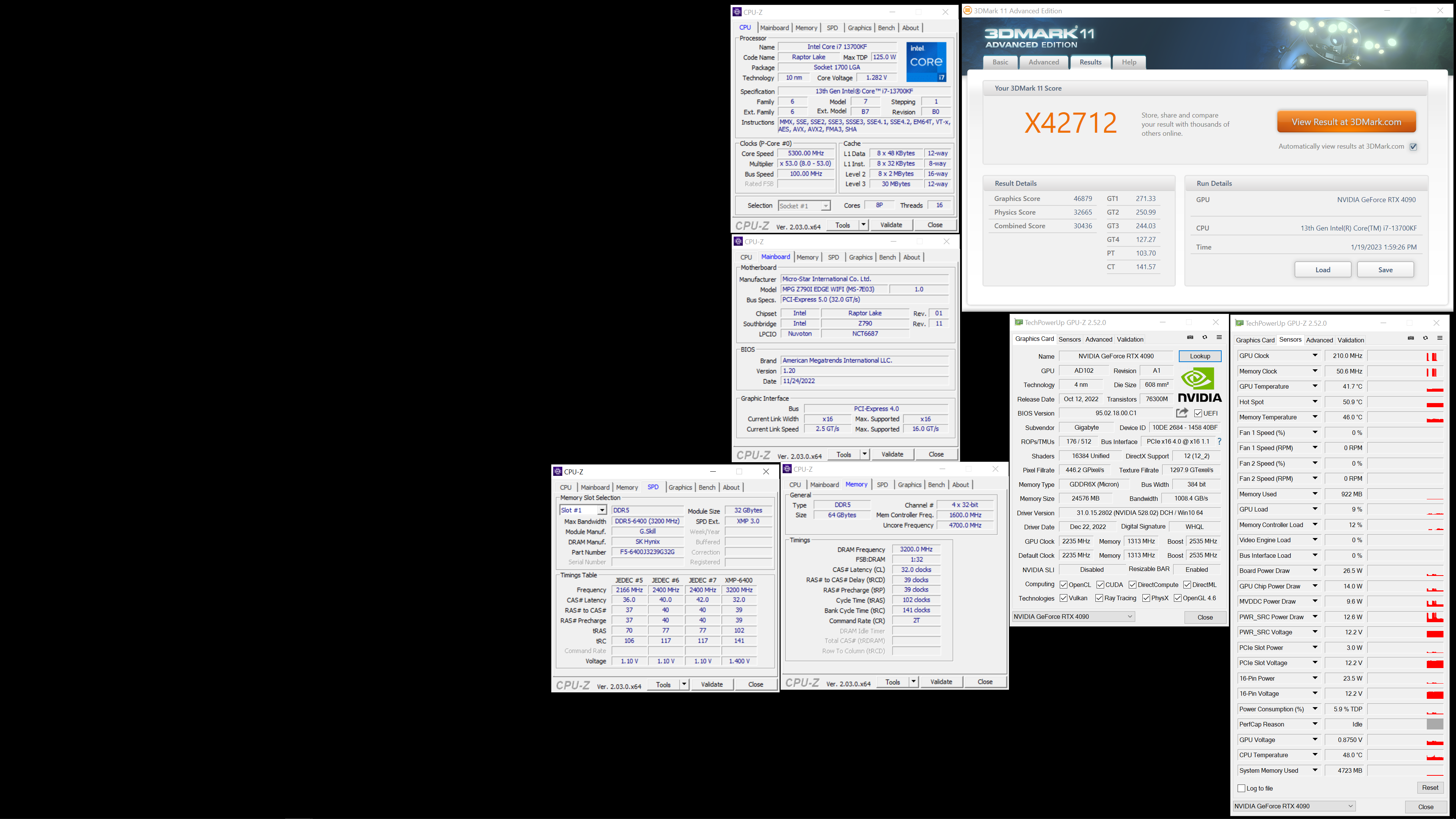Click the GPU-Z app icon in Graphics Card window title bar
1456x819 pixels.
(x=1018, y=322)
